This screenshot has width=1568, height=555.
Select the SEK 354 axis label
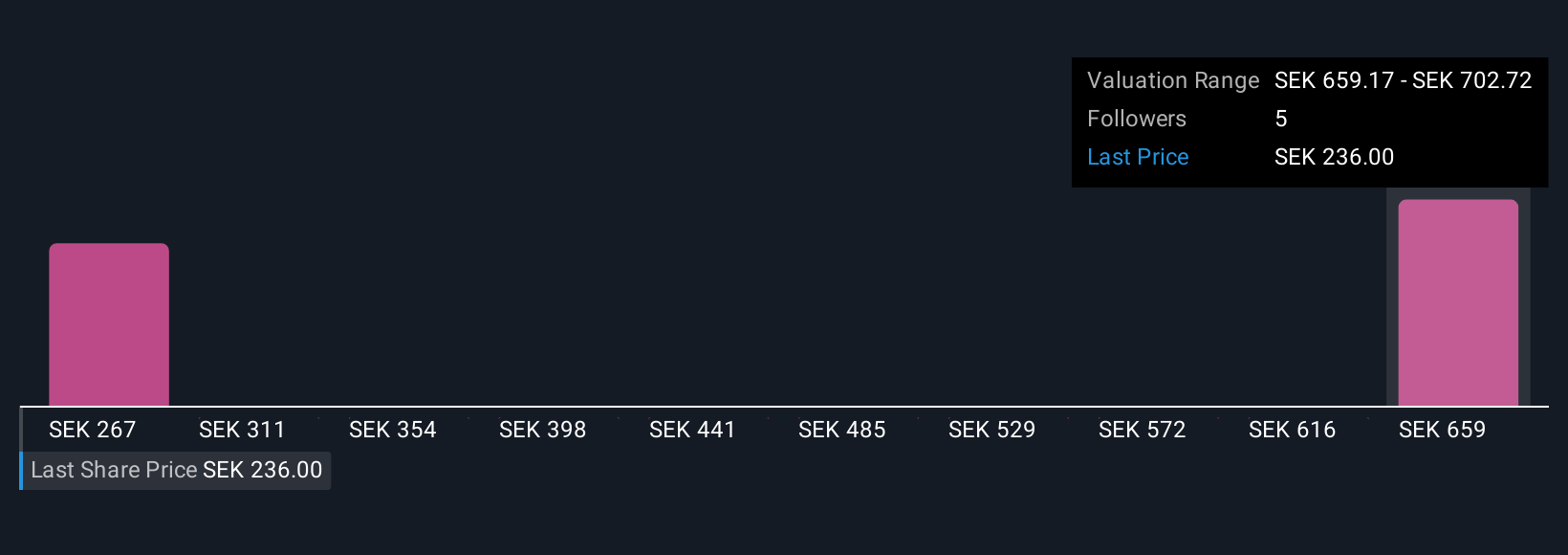tap(392, 430)
